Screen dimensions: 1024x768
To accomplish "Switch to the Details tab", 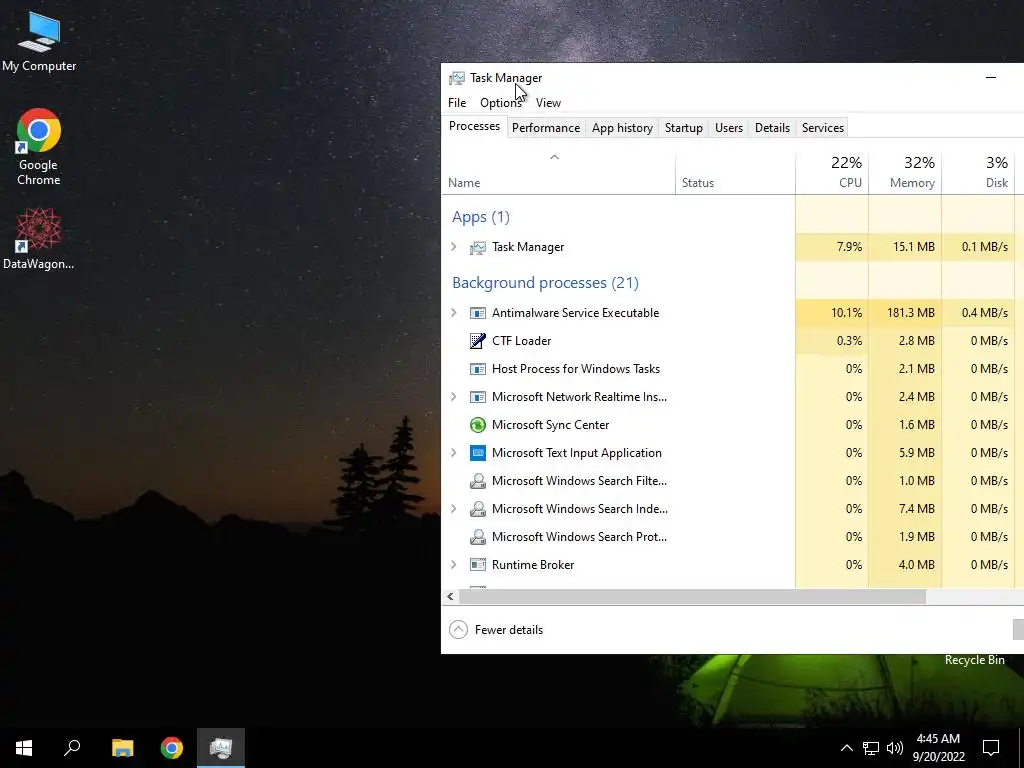I will [x=773, y=128].
